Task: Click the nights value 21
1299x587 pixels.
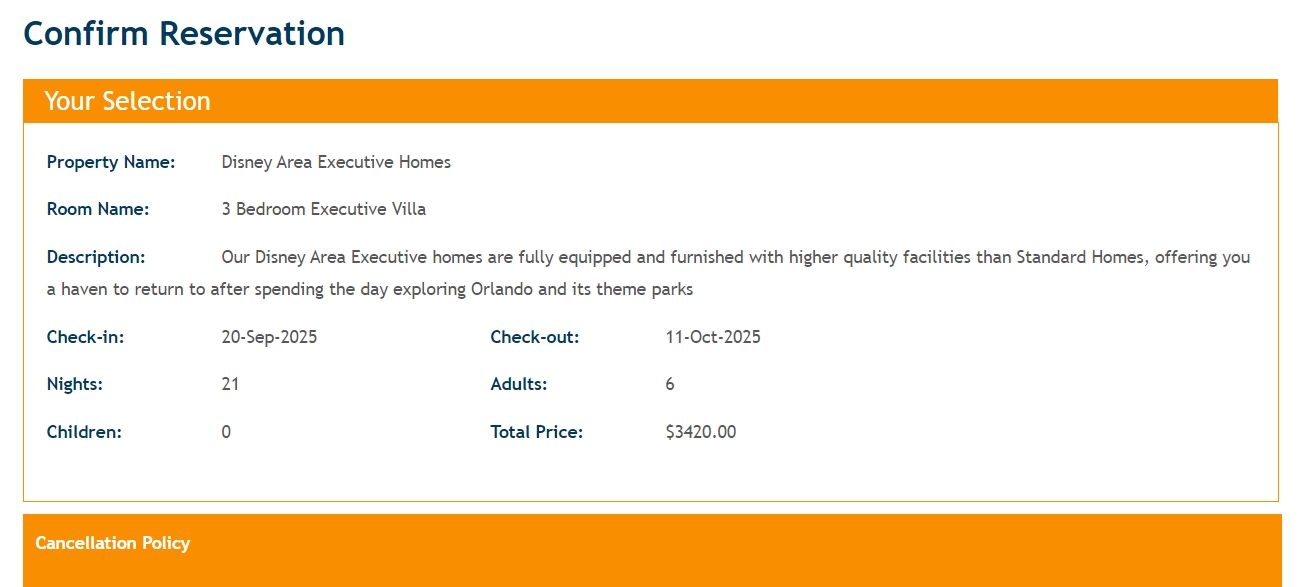Action: (x=230, y=384)
